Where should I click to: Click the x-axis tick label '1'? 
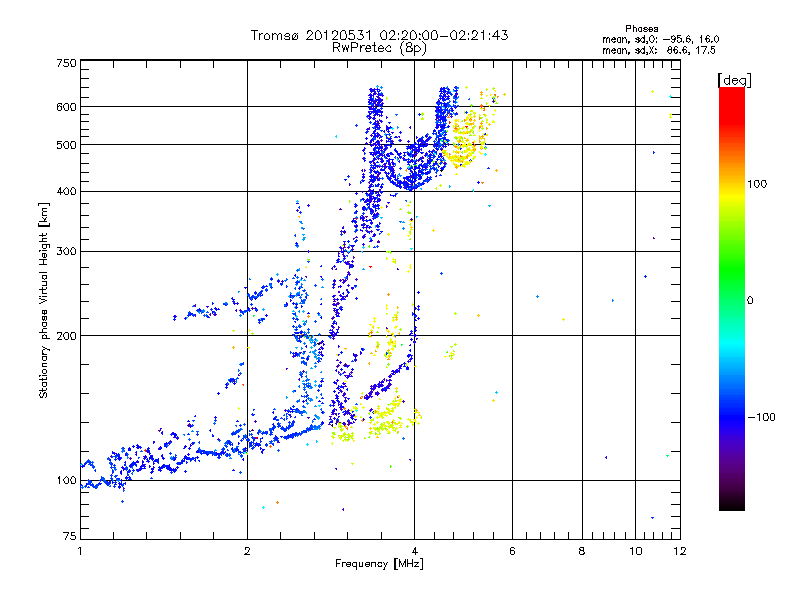[x=80, y=551]
